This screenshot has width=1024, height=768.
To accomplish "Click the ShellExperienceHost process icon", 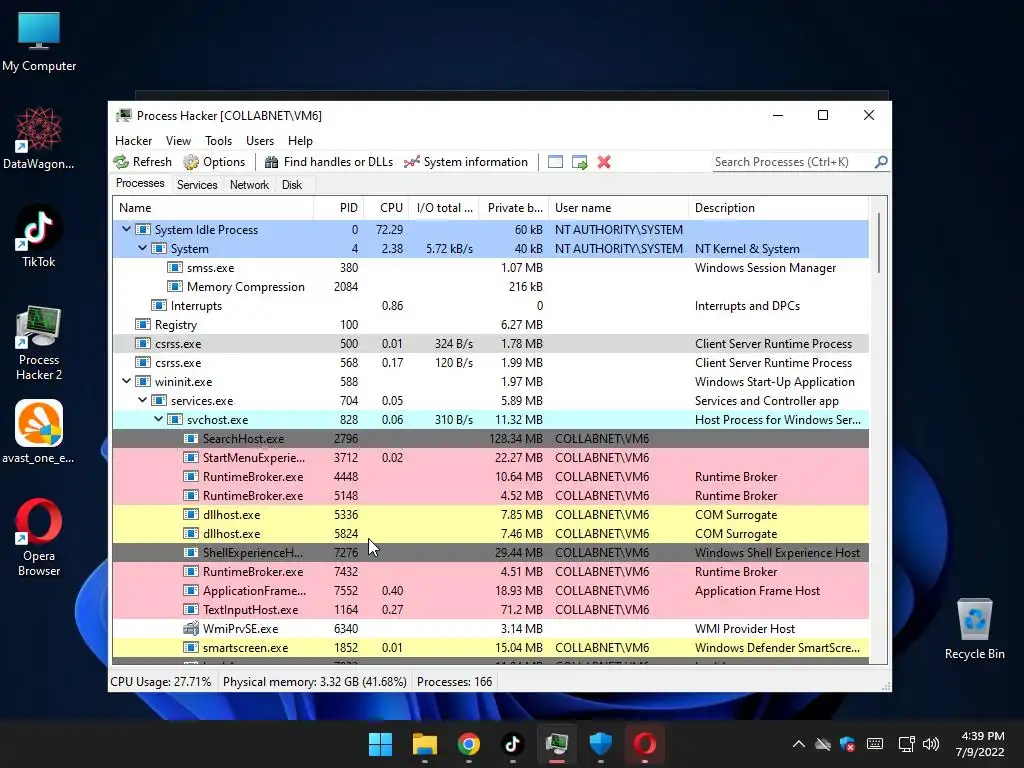I will point(191,552).
